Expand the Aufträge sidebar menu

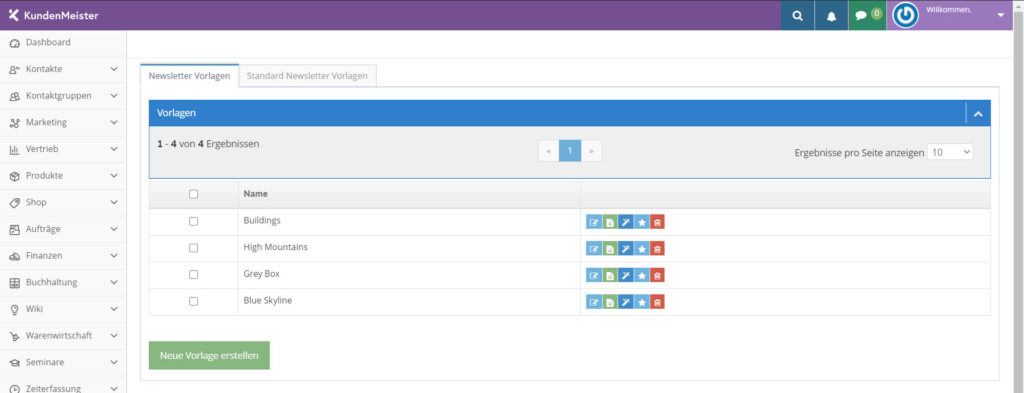(x=63, y=230)
